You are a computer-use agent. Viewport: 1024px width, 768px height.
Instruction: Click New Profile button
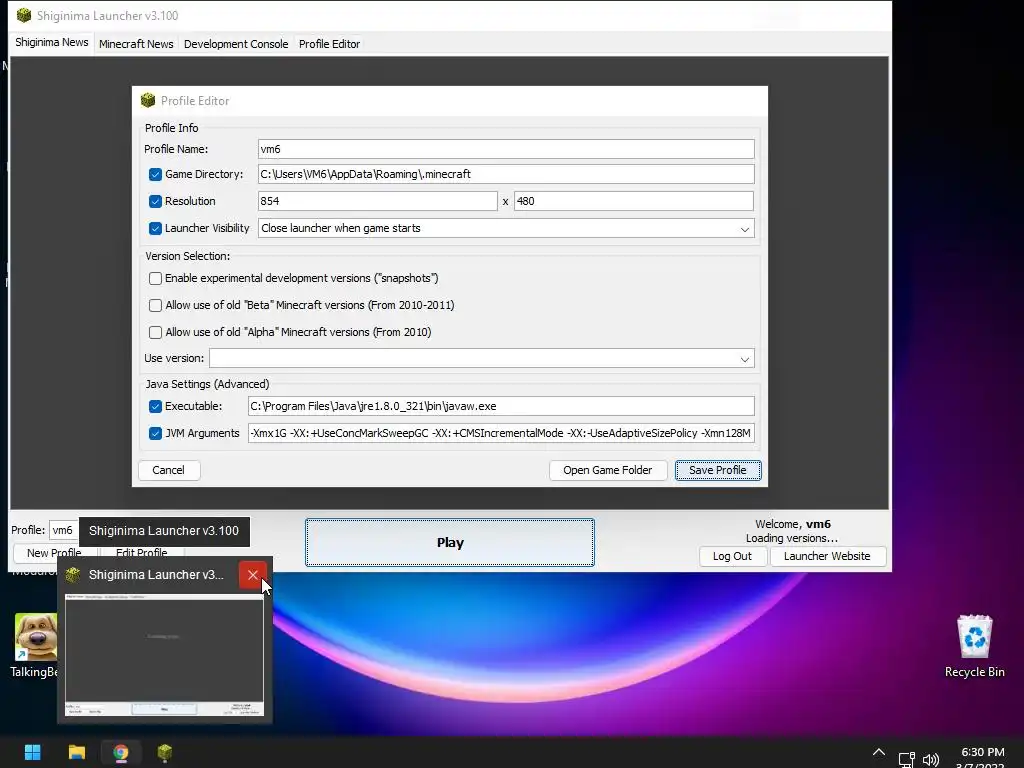54,553
